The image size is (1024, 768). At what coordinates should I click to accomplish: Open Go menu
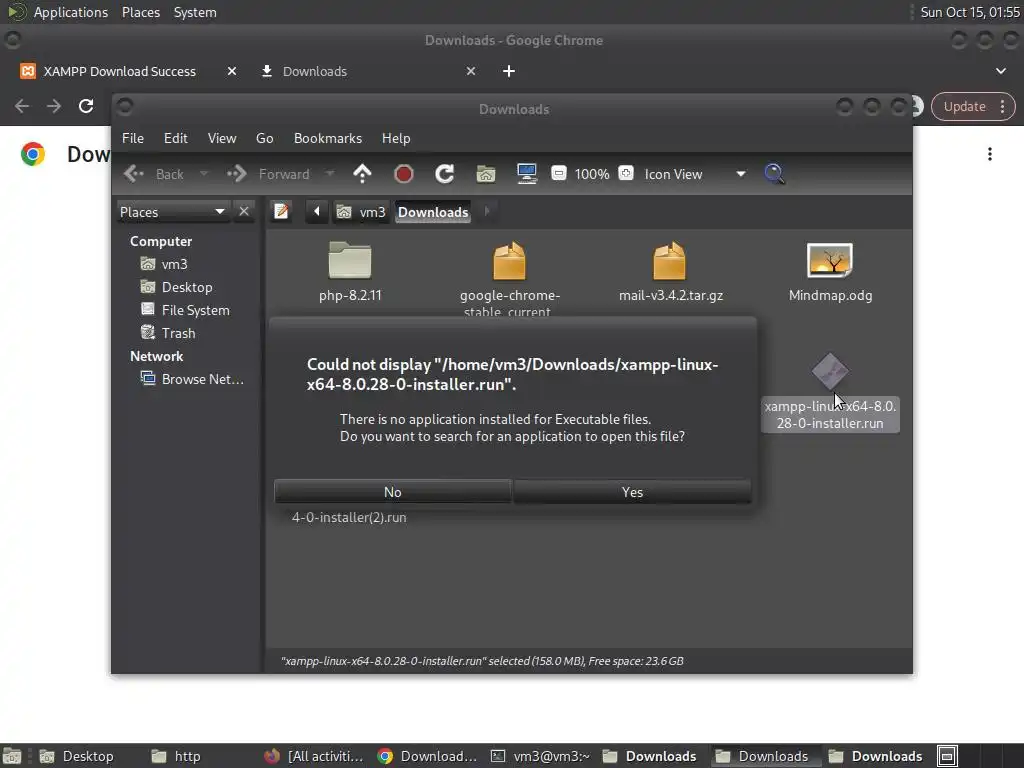264,138
